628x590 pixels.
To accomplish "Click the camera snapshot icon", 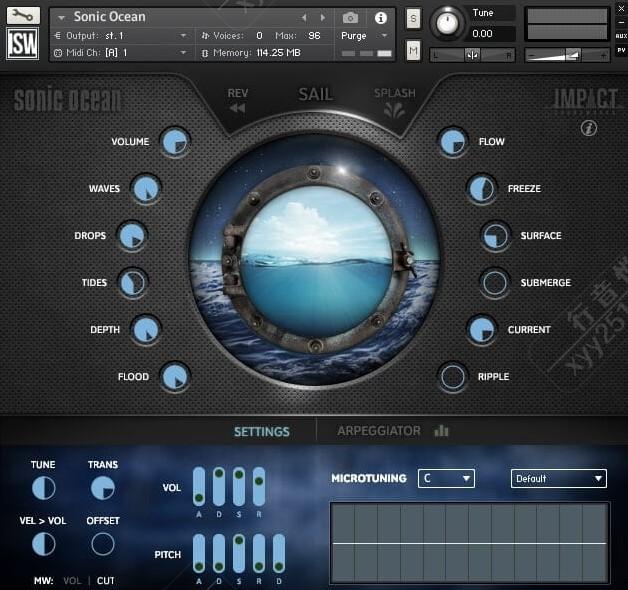I will tap(350, 18).
